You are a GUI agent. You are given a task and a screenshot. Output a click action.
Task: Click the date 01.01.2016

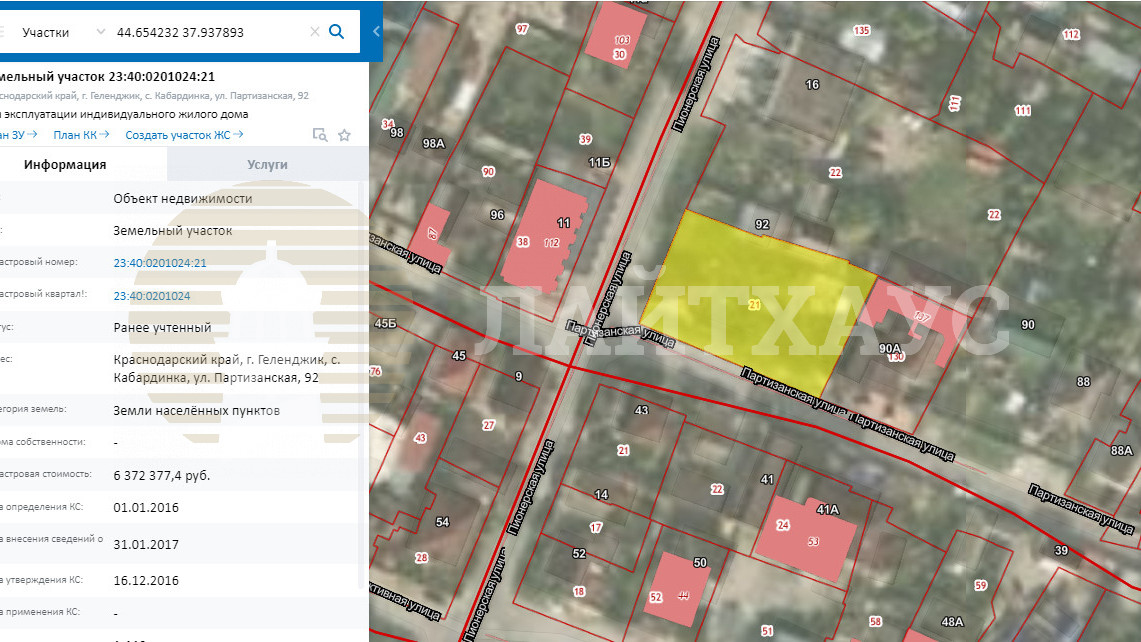pos(146,507)
